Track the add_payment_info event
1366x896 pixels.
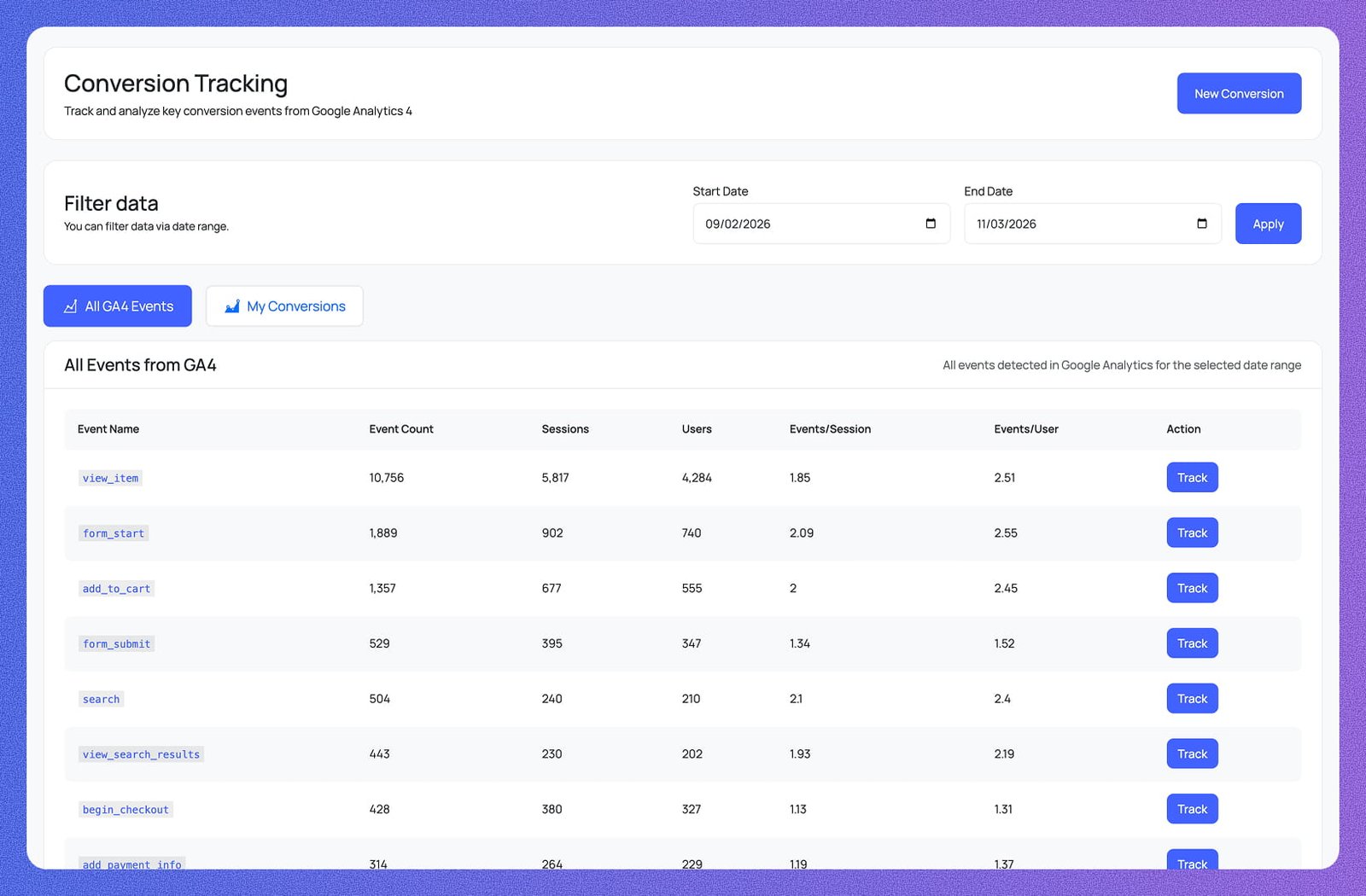[x=1192, y=864]
